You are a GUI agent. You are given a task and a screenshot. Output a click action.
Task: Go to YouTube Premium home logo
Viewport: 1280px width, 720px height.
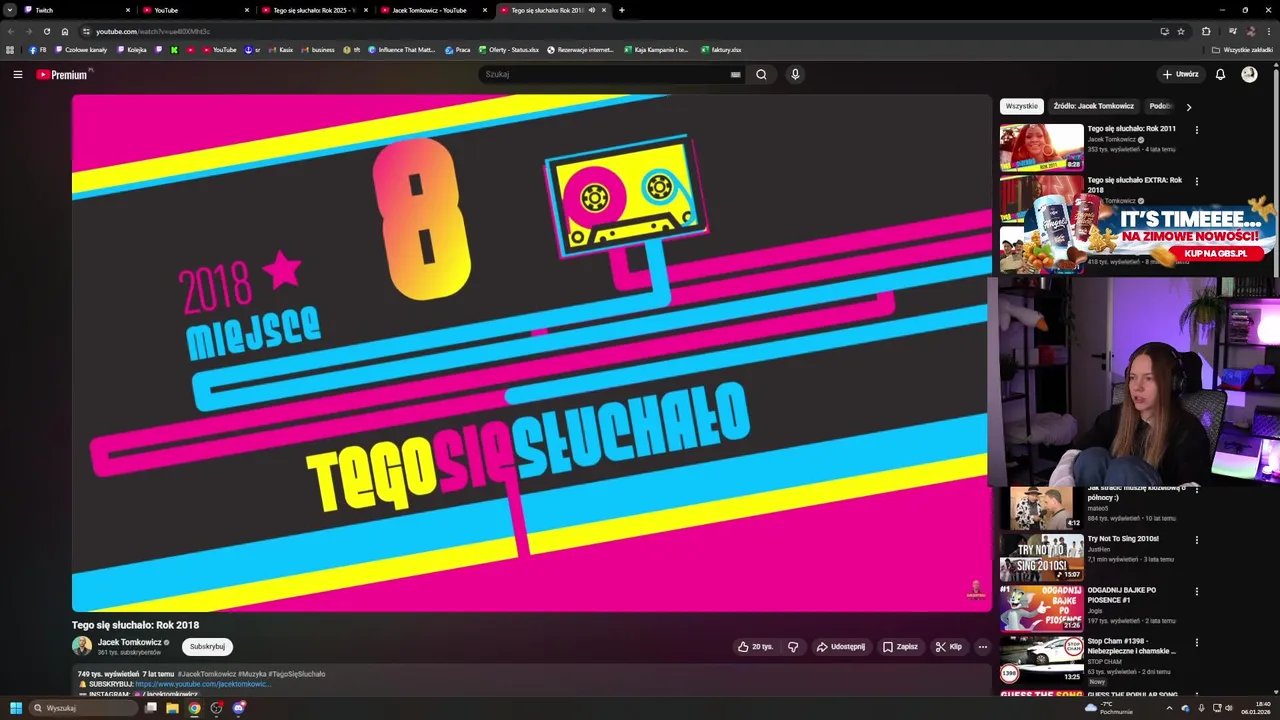[62, 74]
